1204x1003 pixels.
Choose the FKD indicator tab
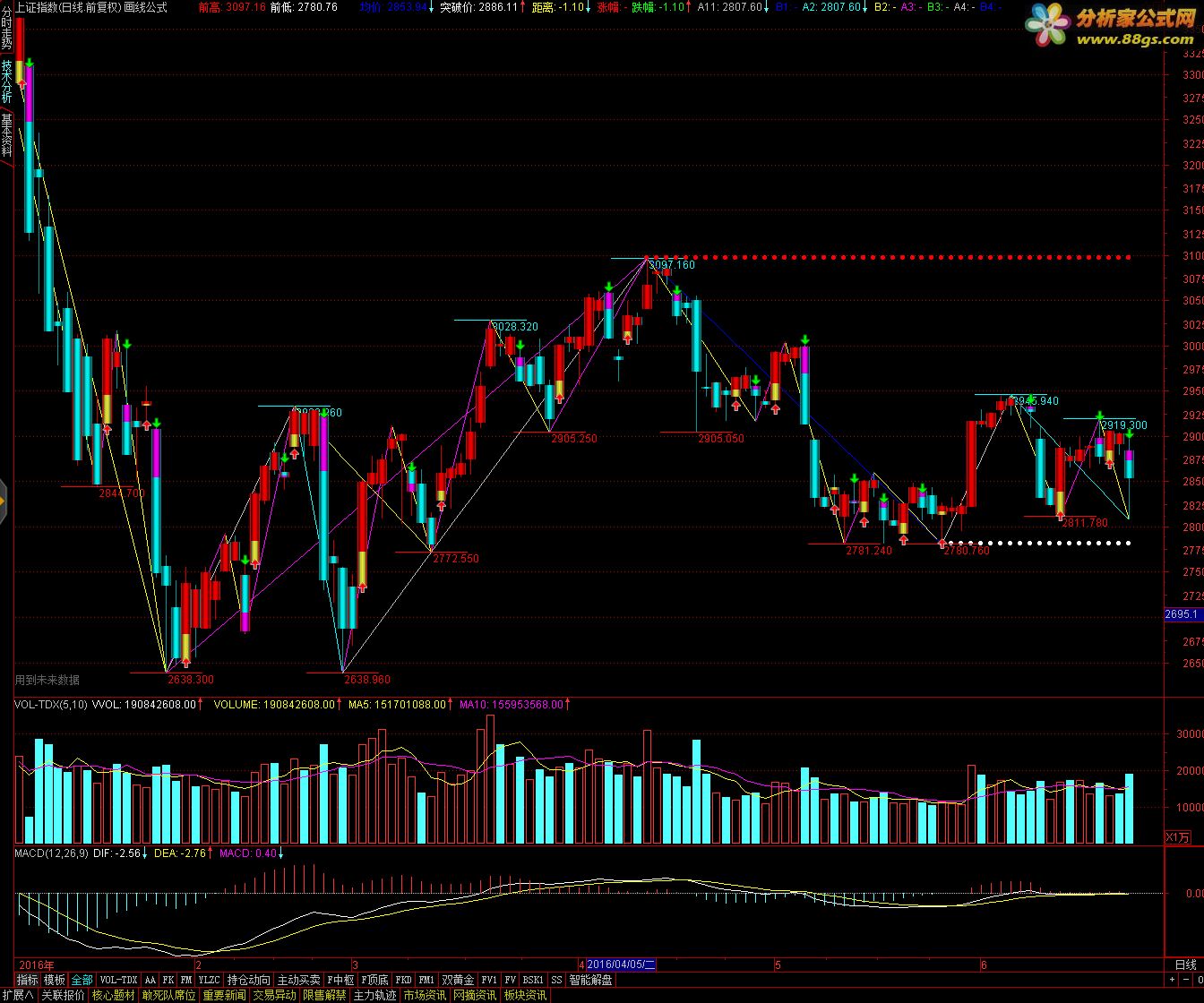(x=404, y=981)
